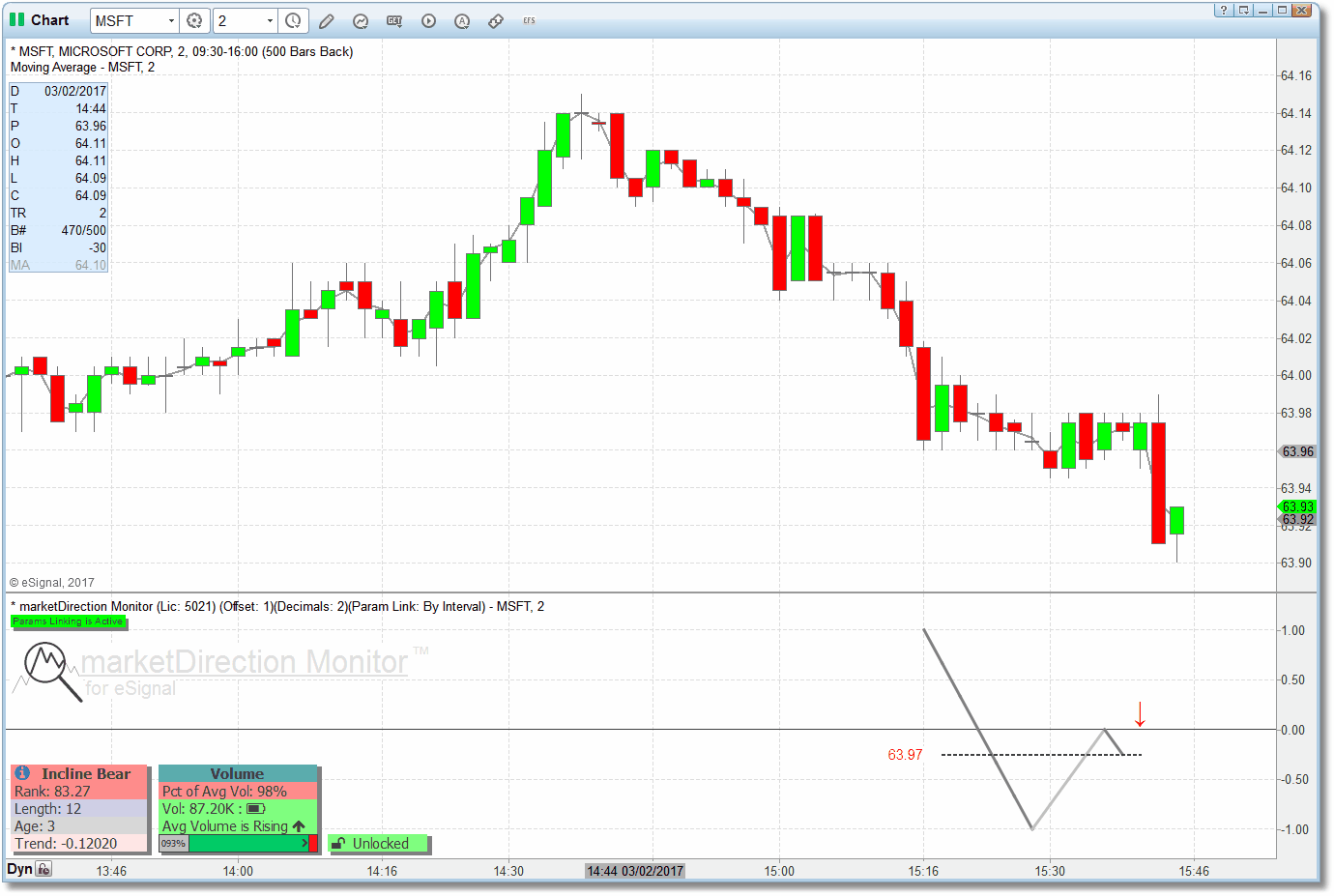Click the bar replay play icon
1334x896 pixels.
[x=428, y=20]
